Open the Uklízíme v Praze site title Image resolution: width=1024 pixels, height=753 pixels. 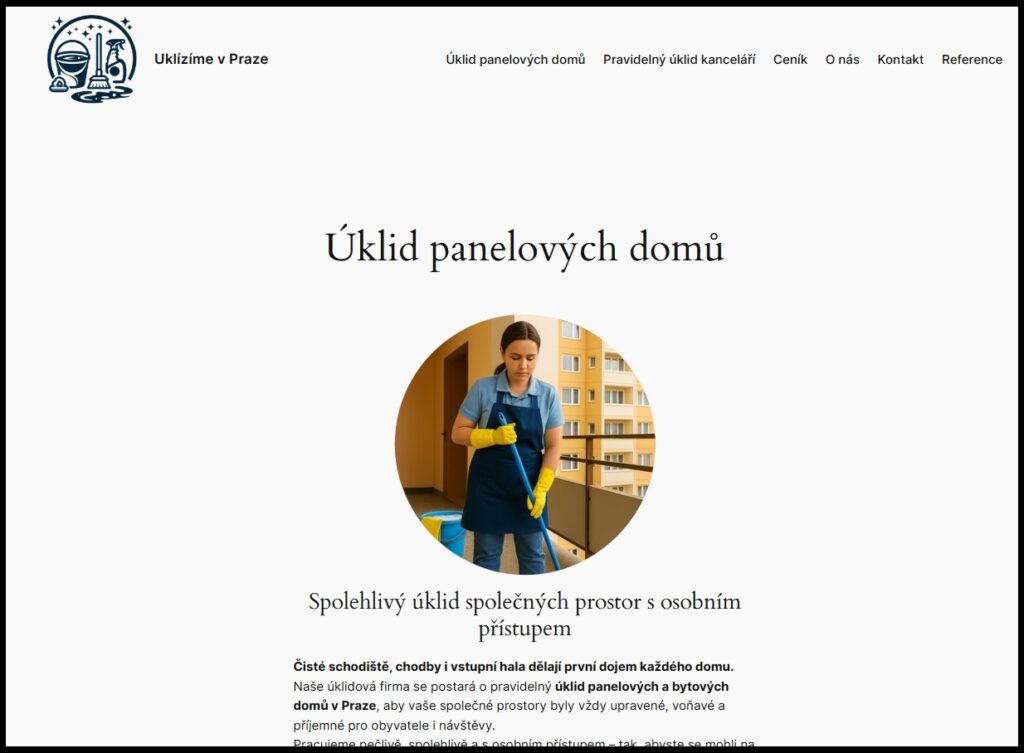(211, 59)
